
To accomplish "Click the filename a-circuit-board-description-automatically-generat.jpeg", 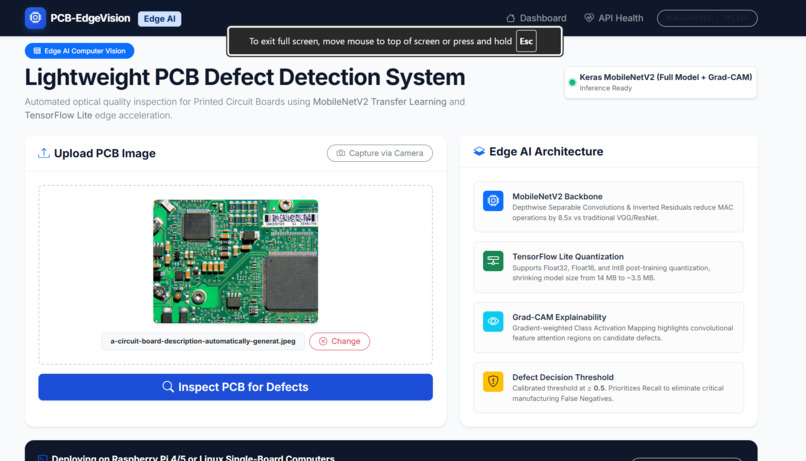I will (203, 341).
